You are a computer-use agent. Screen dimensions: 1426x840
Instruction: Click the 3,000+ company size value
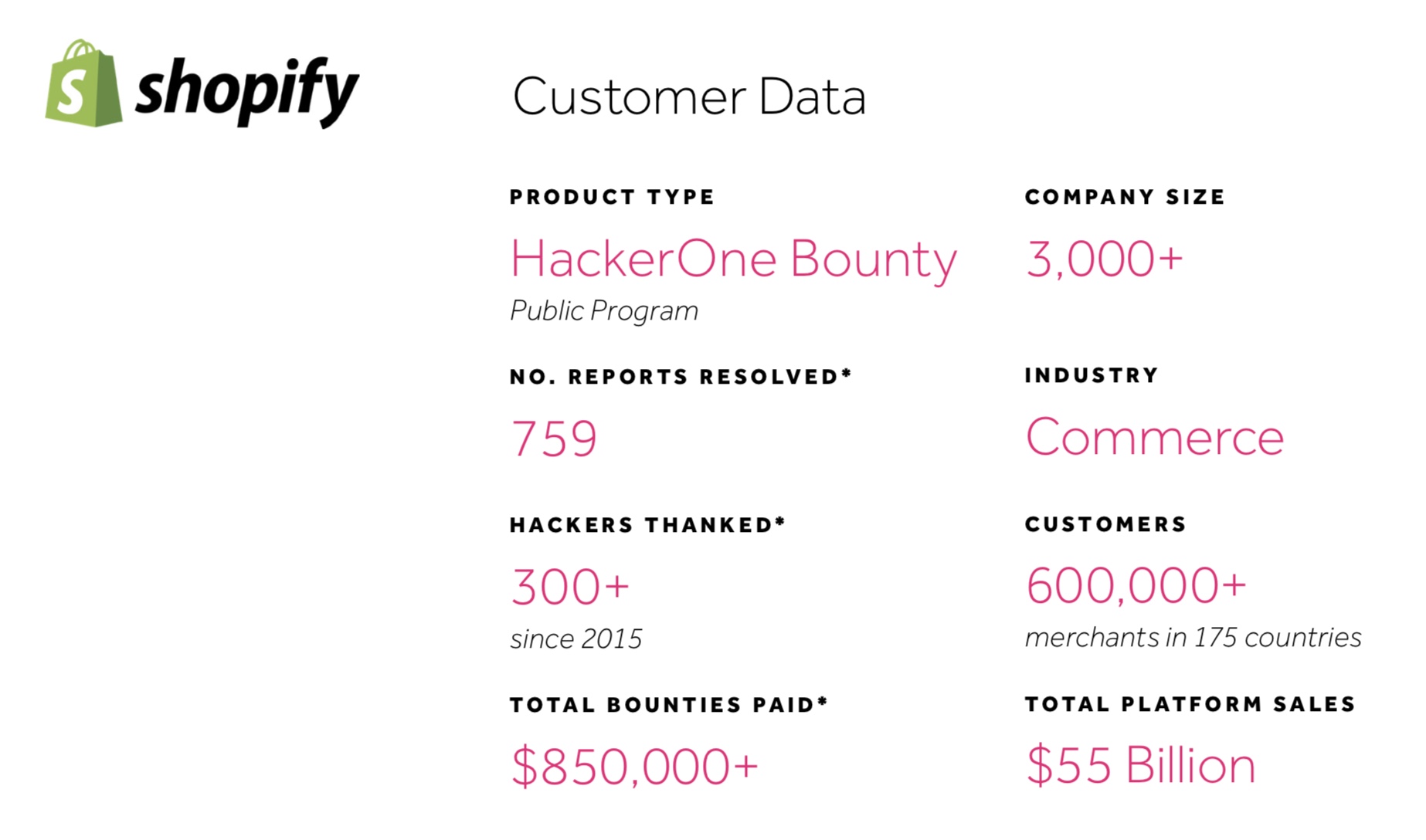pos(1104,259)
